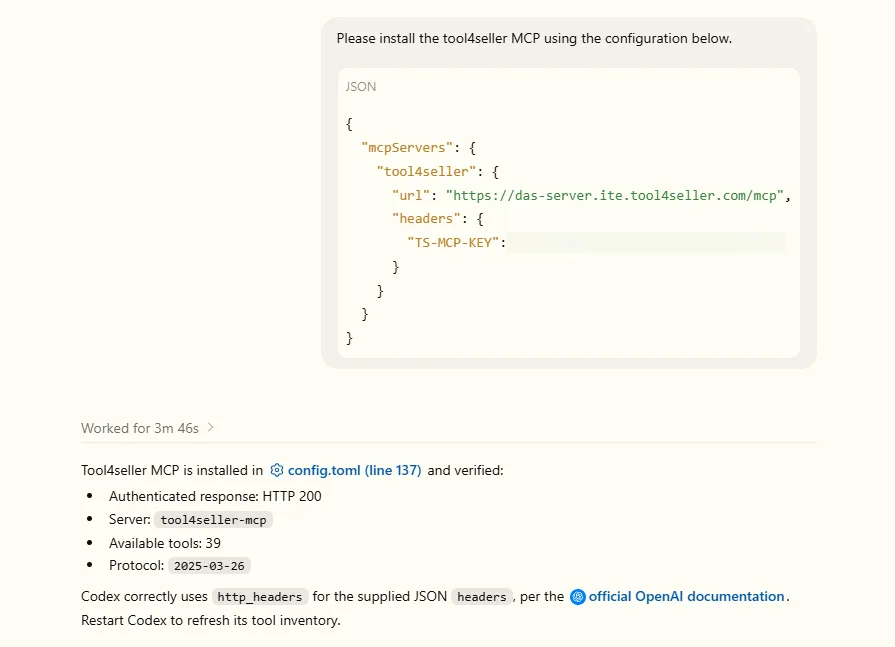The width and height of the screenshot is (895, 647).
Task: Click "Tool4seller MCP is installed in" text
Action: [x=172, y=470]
